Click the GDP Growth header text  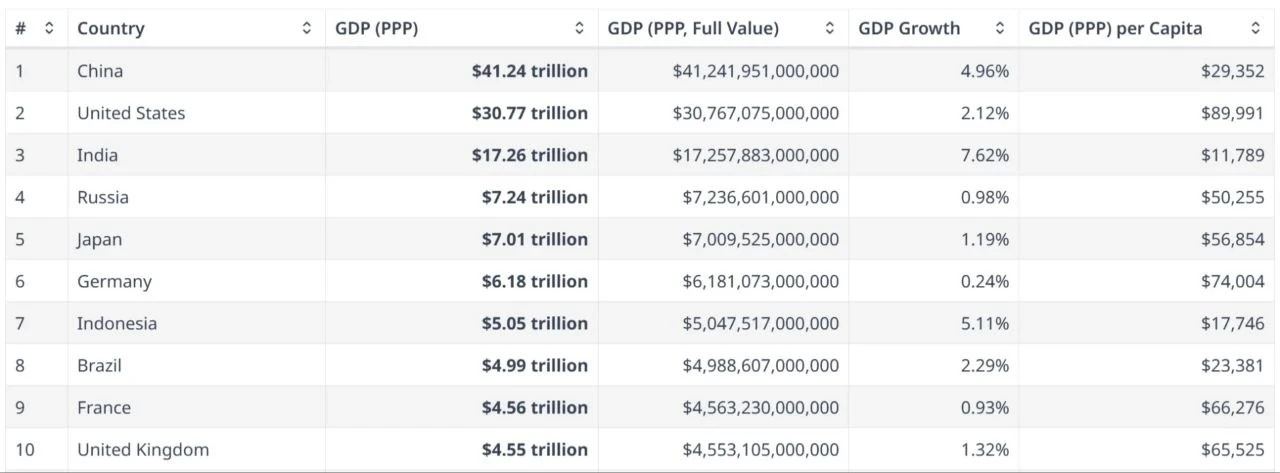[909, 29]
